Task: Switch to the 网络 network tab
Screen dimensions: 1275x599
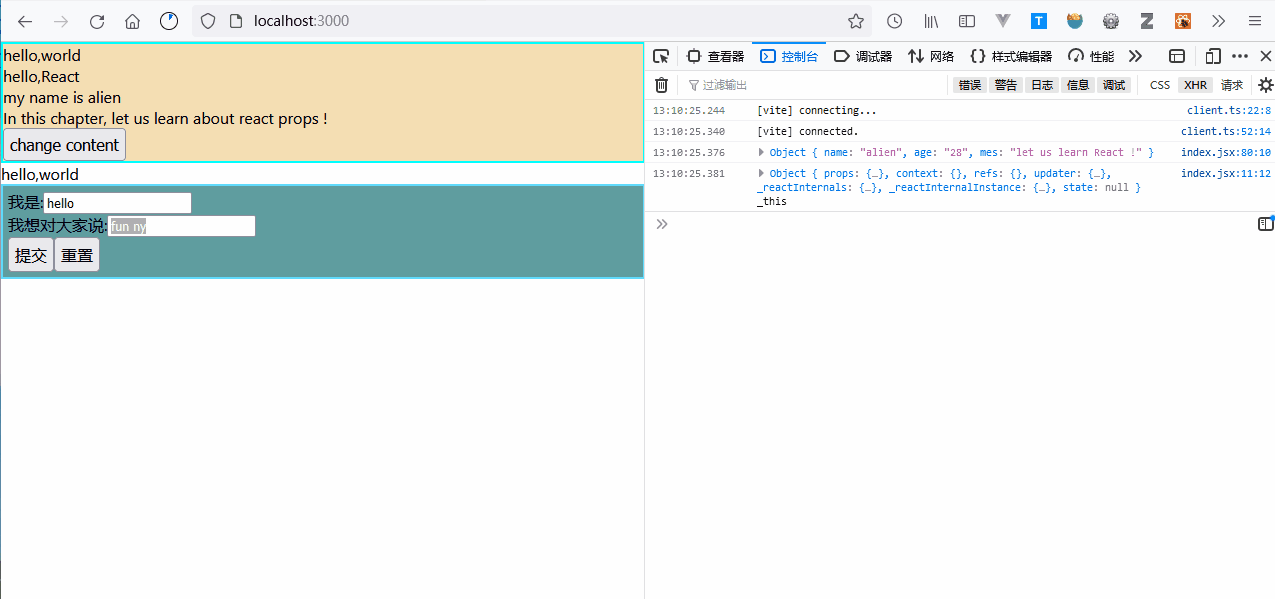Action: pos(931,56)
